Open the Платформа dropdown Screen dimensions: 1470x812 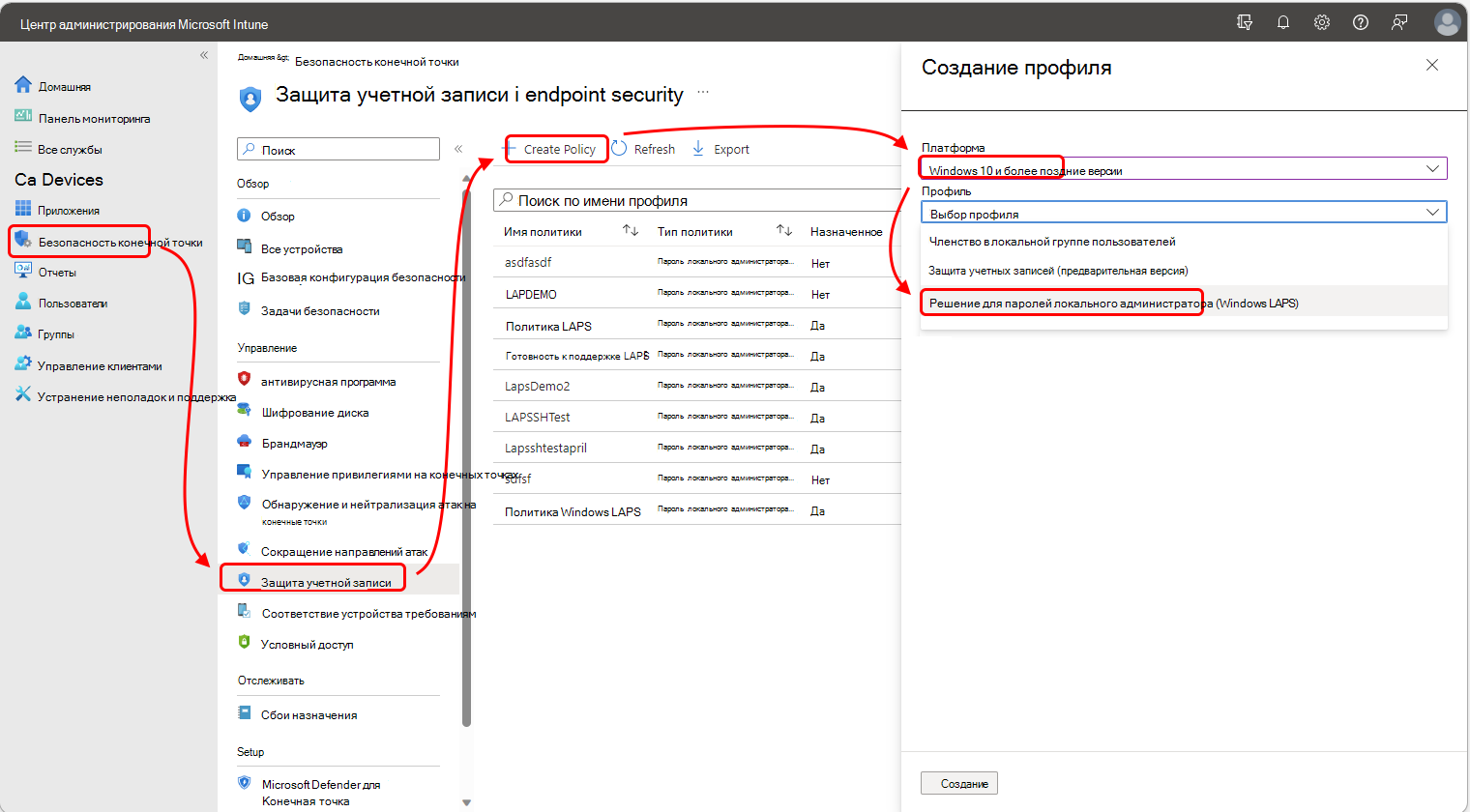(x=1184, y=169)
